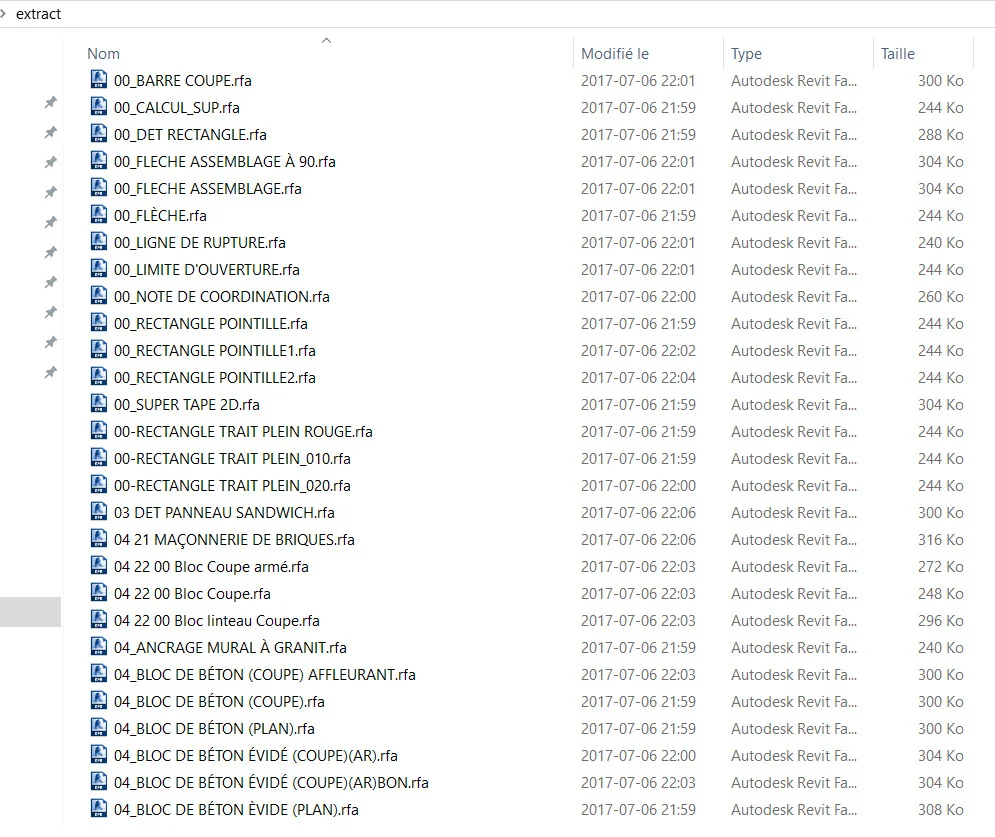
Task: Click icon of 04_BLOC DE BÉTON (COUPE).rfa
Action: 99,700
